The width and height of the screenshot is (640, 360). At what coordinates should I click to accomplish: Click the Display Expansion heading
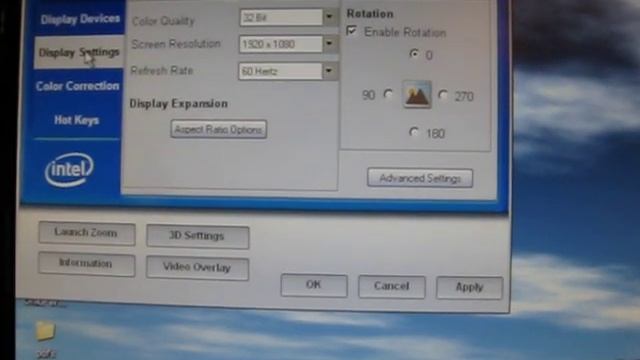(x=179, y=104)
